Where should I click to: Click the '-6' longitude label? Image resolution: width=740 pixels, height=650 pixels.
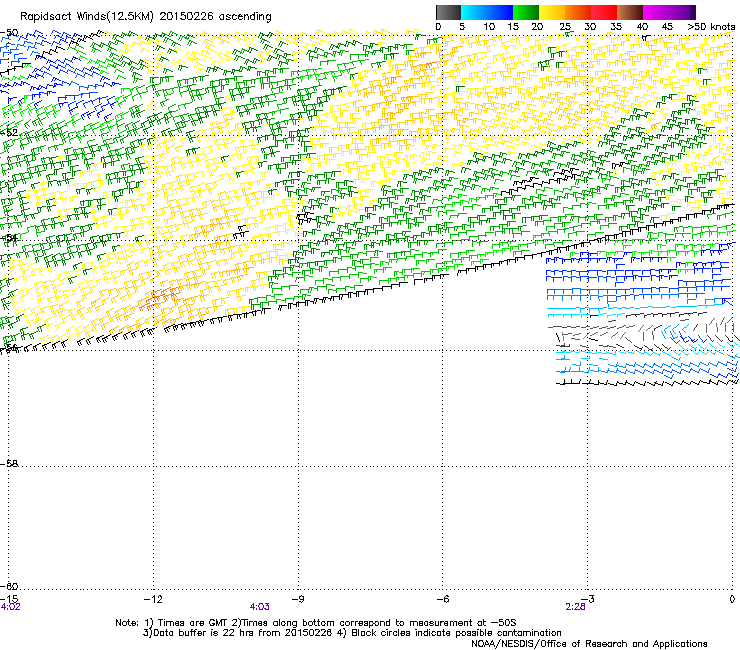pyautogui.click(x=442, y=599)
